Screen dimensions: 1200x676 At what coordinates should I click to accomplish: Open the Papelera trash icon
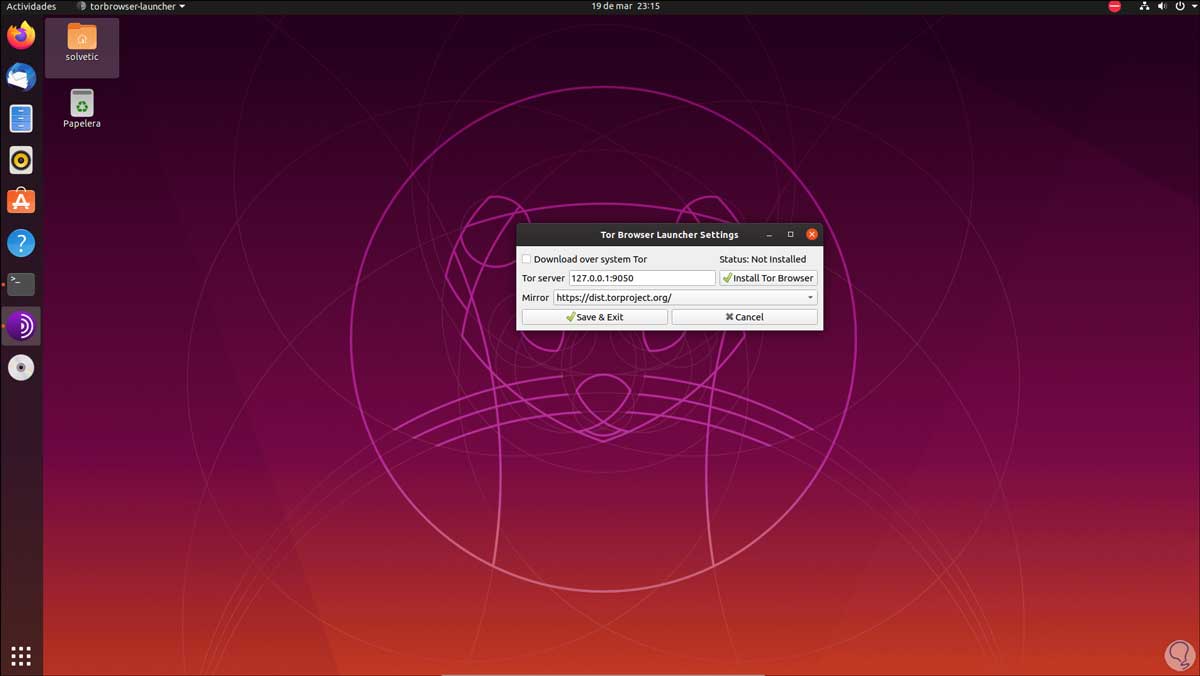(82, 109)
